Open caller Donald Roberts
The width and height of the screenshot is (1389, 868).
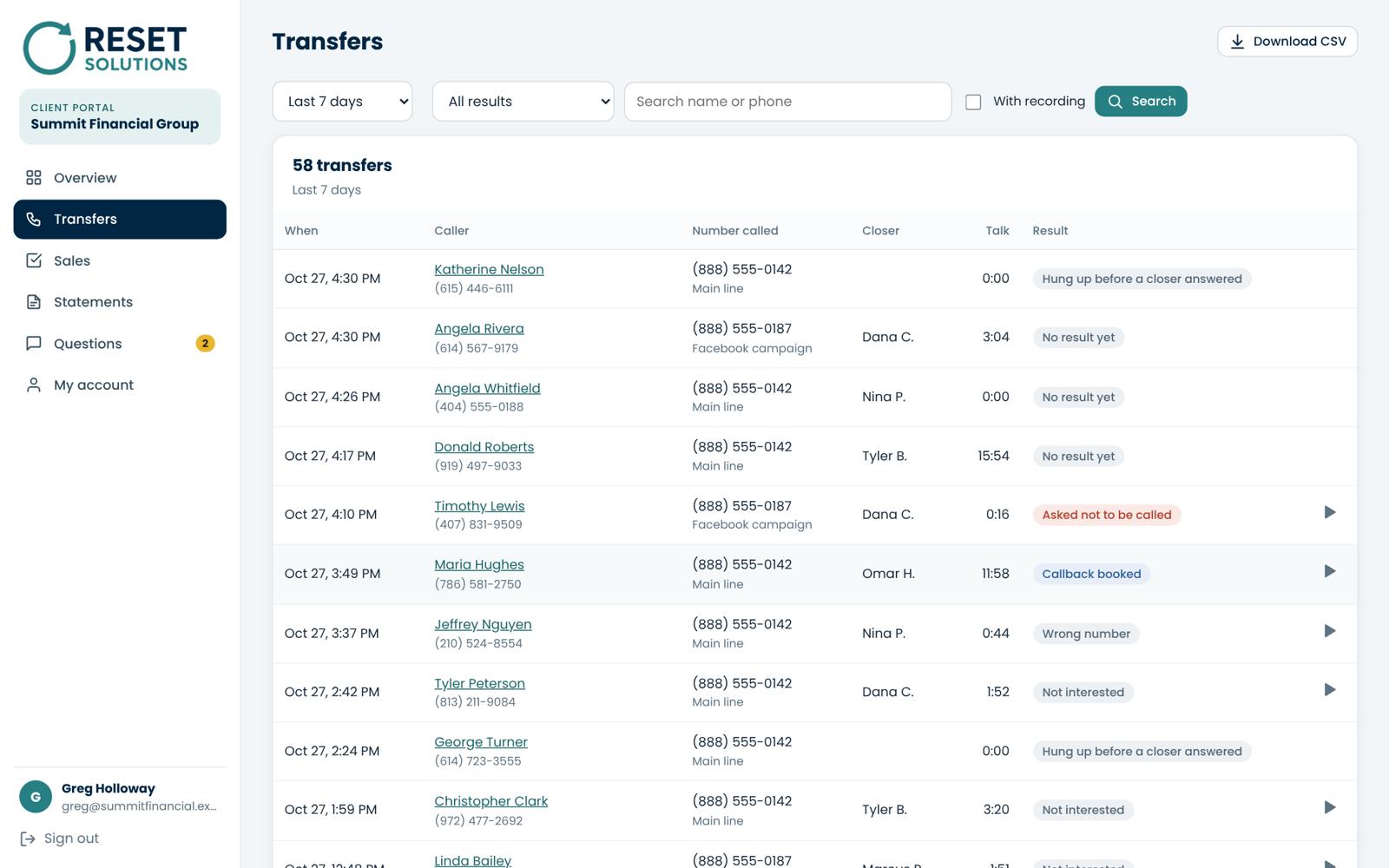pos(484,447)
